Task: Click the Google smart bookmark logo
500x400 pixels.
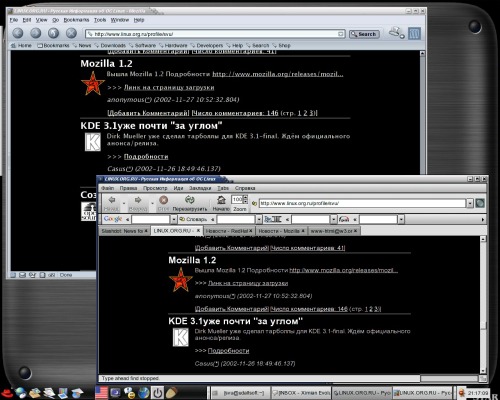Action: tap(113, 219)
